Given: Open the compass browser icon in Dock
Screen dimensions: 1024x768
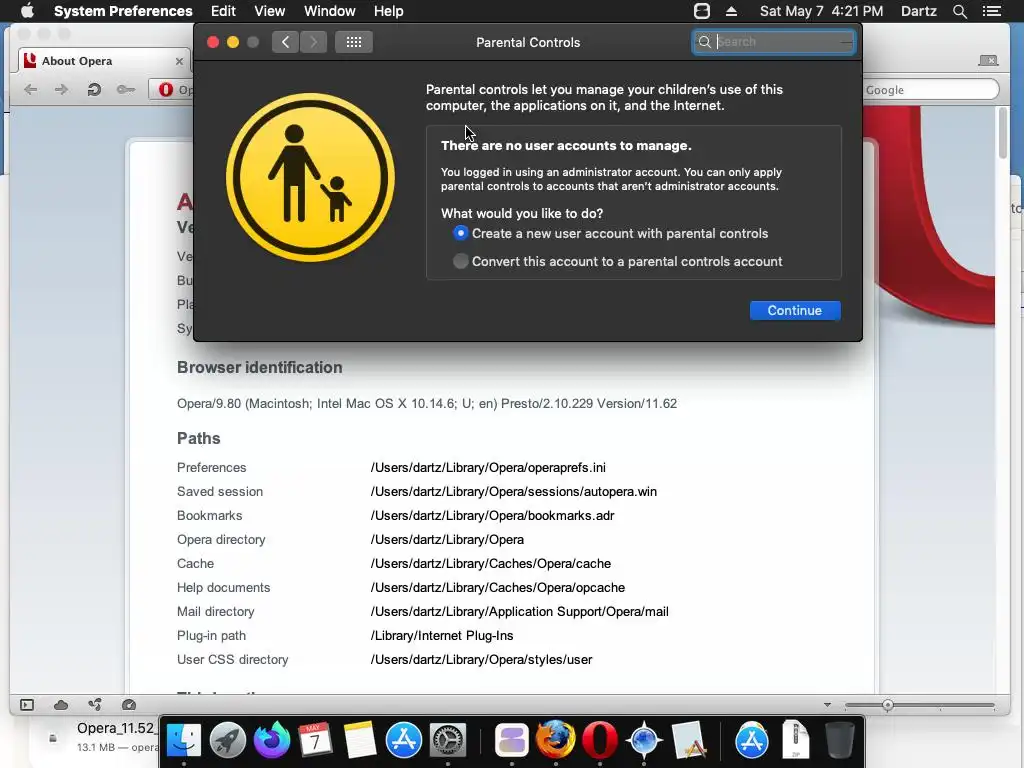Looking at the screenshot, I should click(644, 740).
